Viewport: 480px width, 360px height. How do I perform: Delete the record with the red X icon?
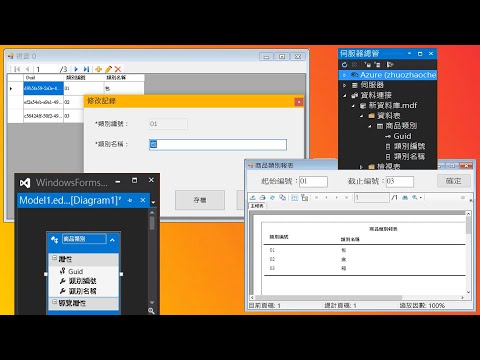[x=118, y=69]
